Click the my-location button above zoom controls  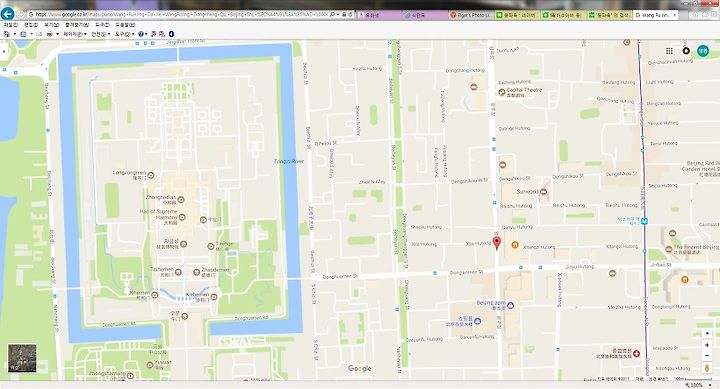pos(707,333)
